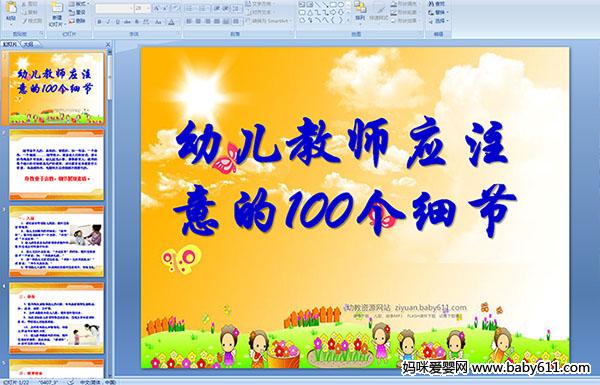Select the Line shape in shapes gallery
The image size is (600, 385).
pyautogui.click(x=318, y=4)
